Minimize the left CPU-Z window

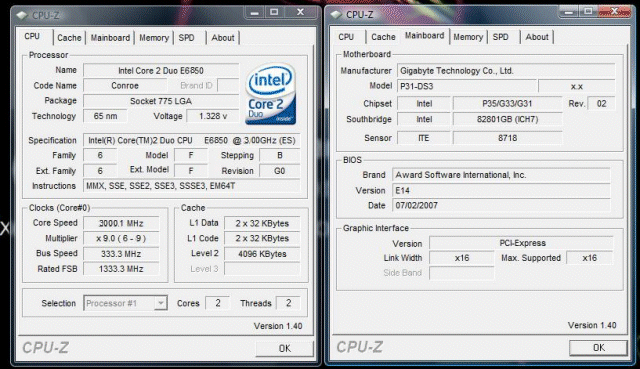click(x=254, y=13)
